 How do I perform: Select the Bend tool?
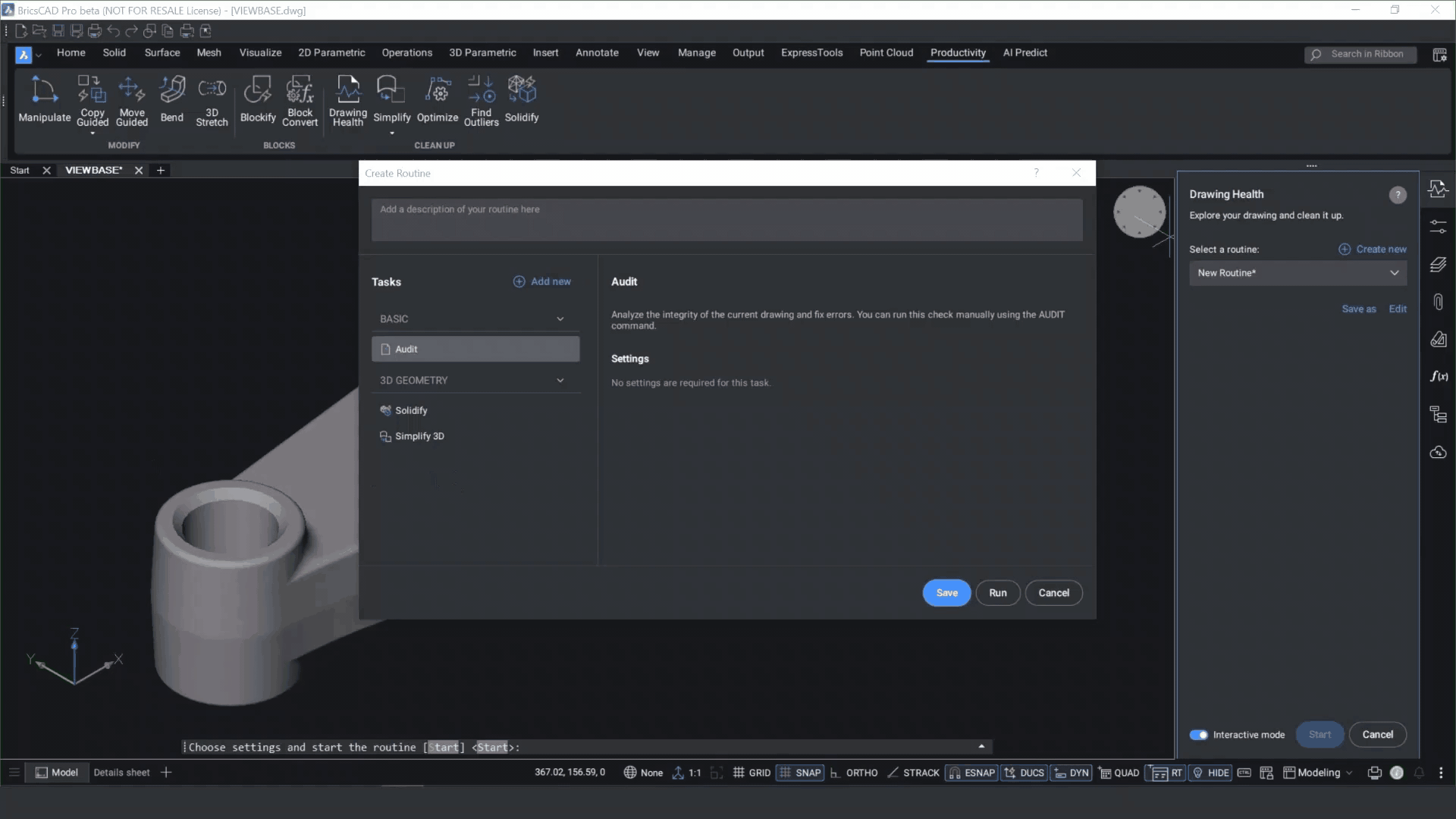(172, 99)
